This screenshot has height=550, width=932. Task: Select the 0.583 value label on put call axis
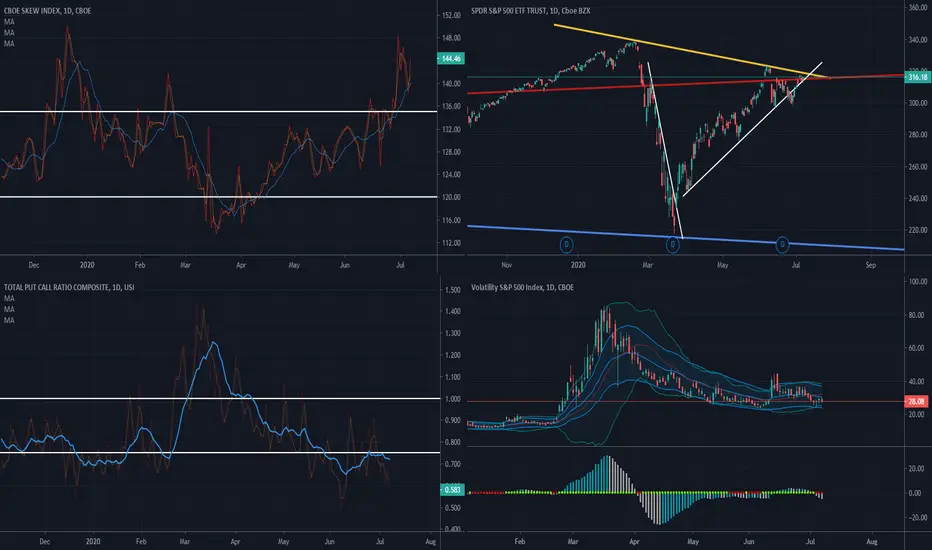452,490
